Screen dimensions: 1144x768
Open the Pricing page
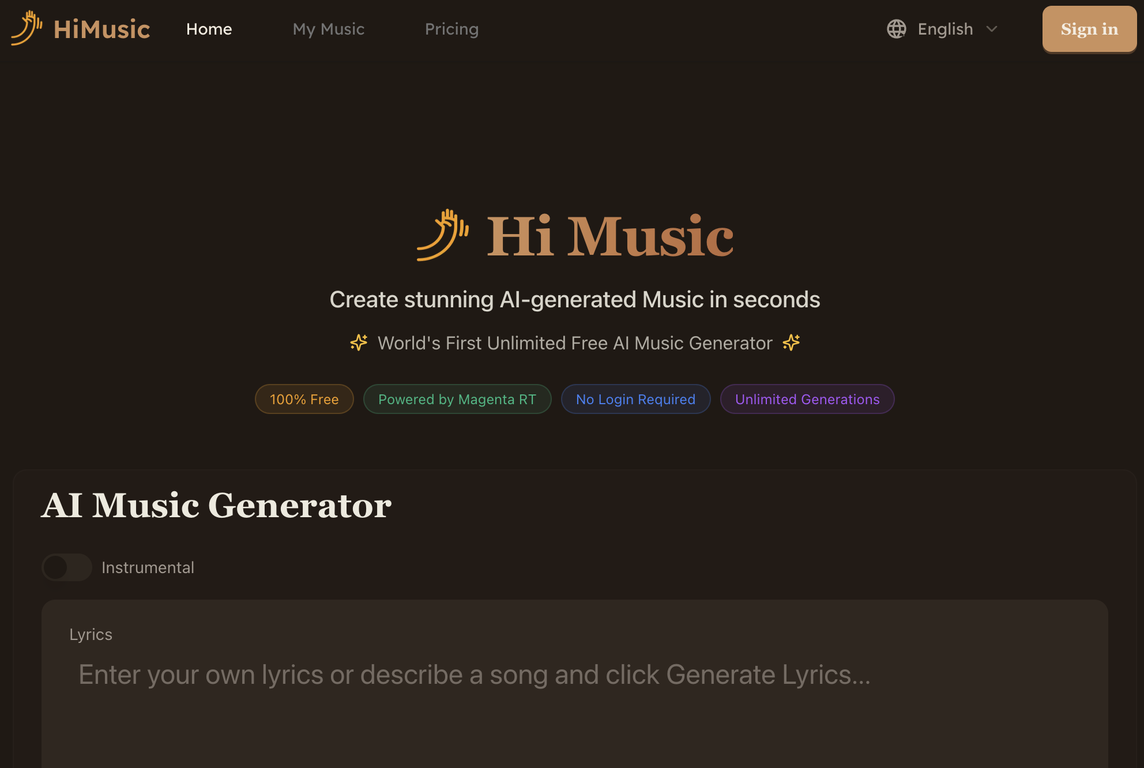click(451, 29)
